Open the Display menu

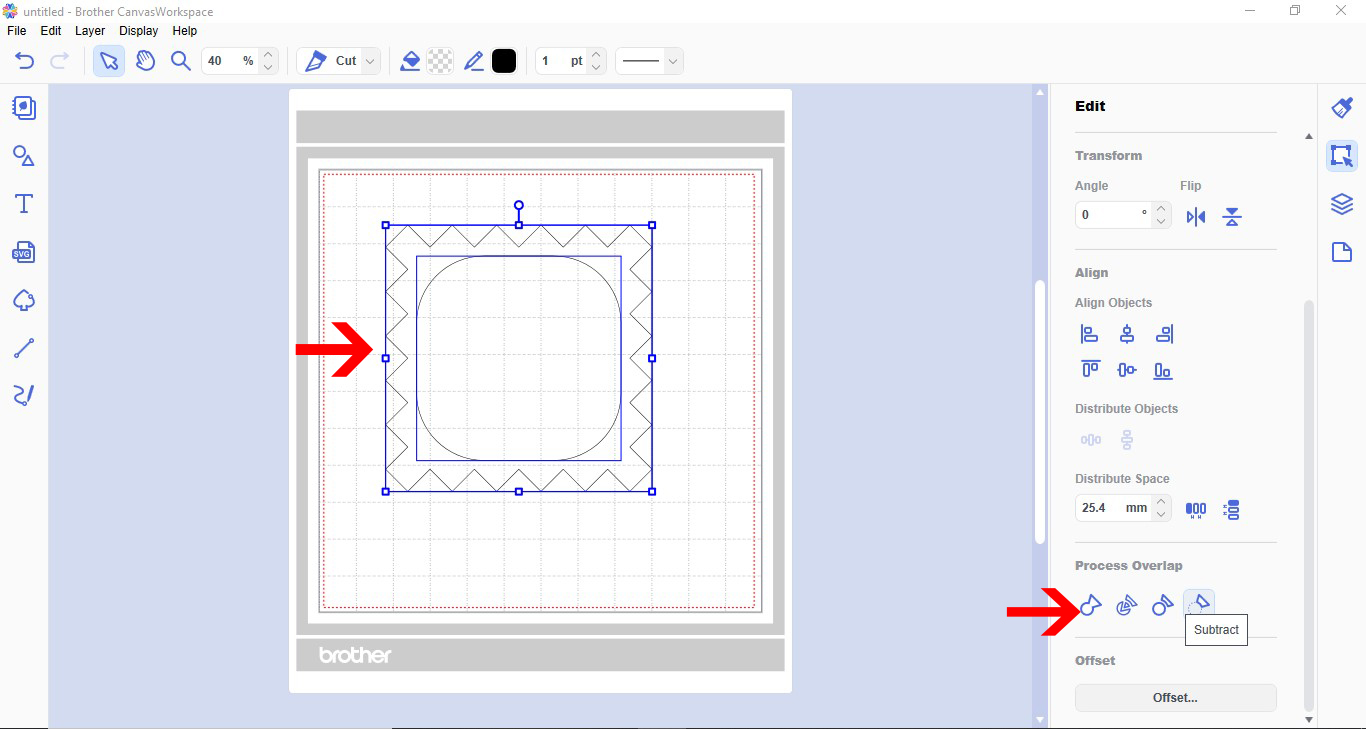pyautogui.click(x=139, y=31)
